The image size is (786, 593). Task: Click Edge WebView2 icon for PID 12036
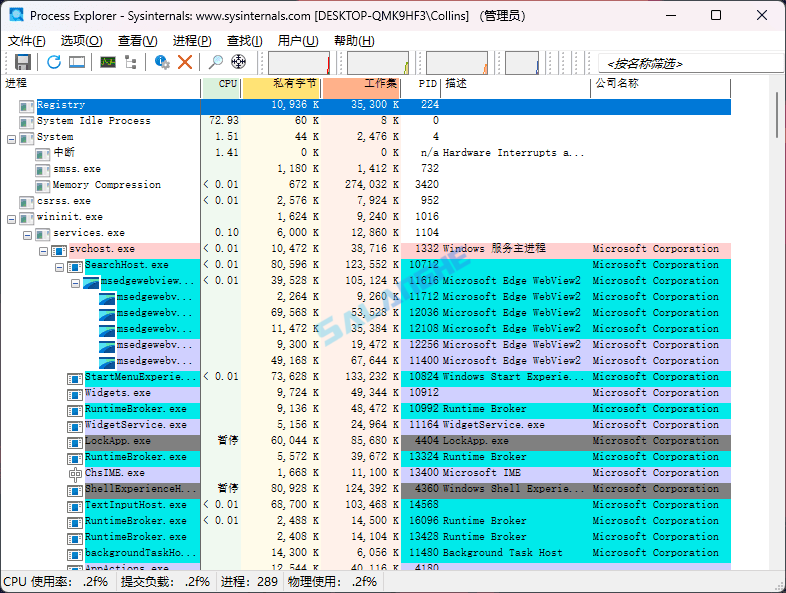pos(107,315)
